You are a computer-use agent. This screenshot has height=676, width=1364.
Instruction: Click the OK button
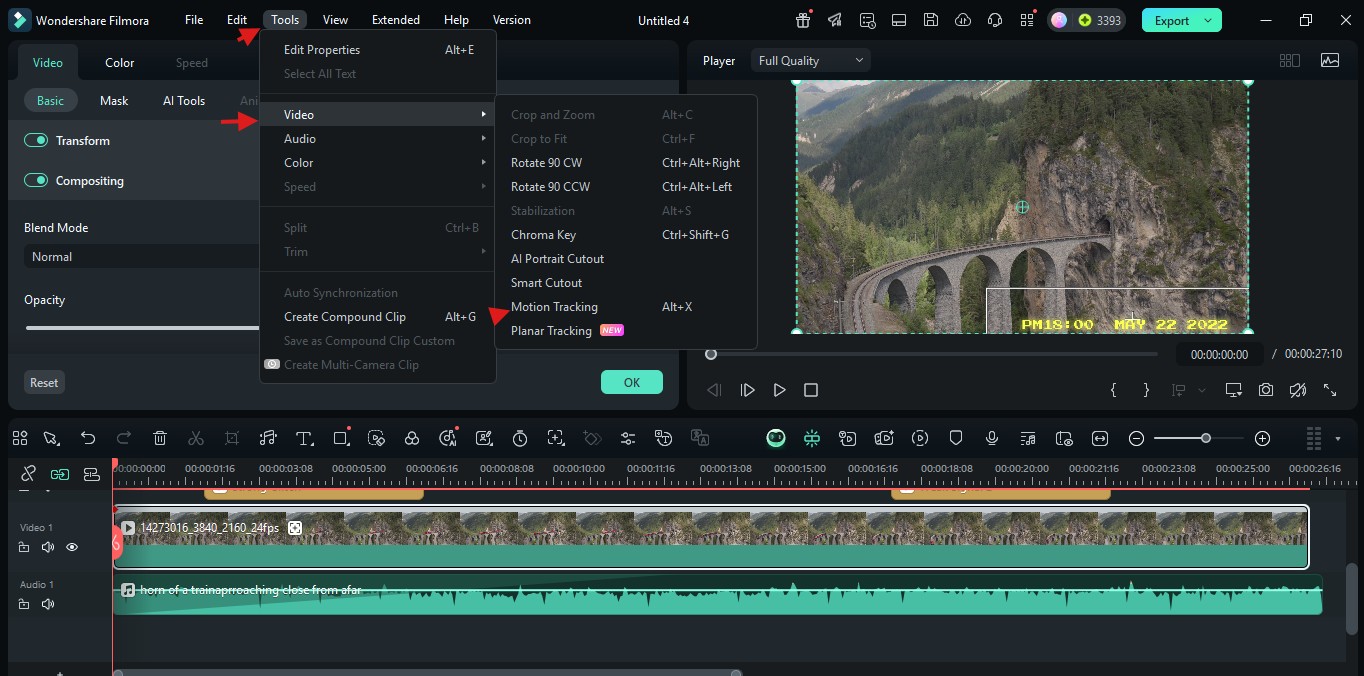coord(632,382)
